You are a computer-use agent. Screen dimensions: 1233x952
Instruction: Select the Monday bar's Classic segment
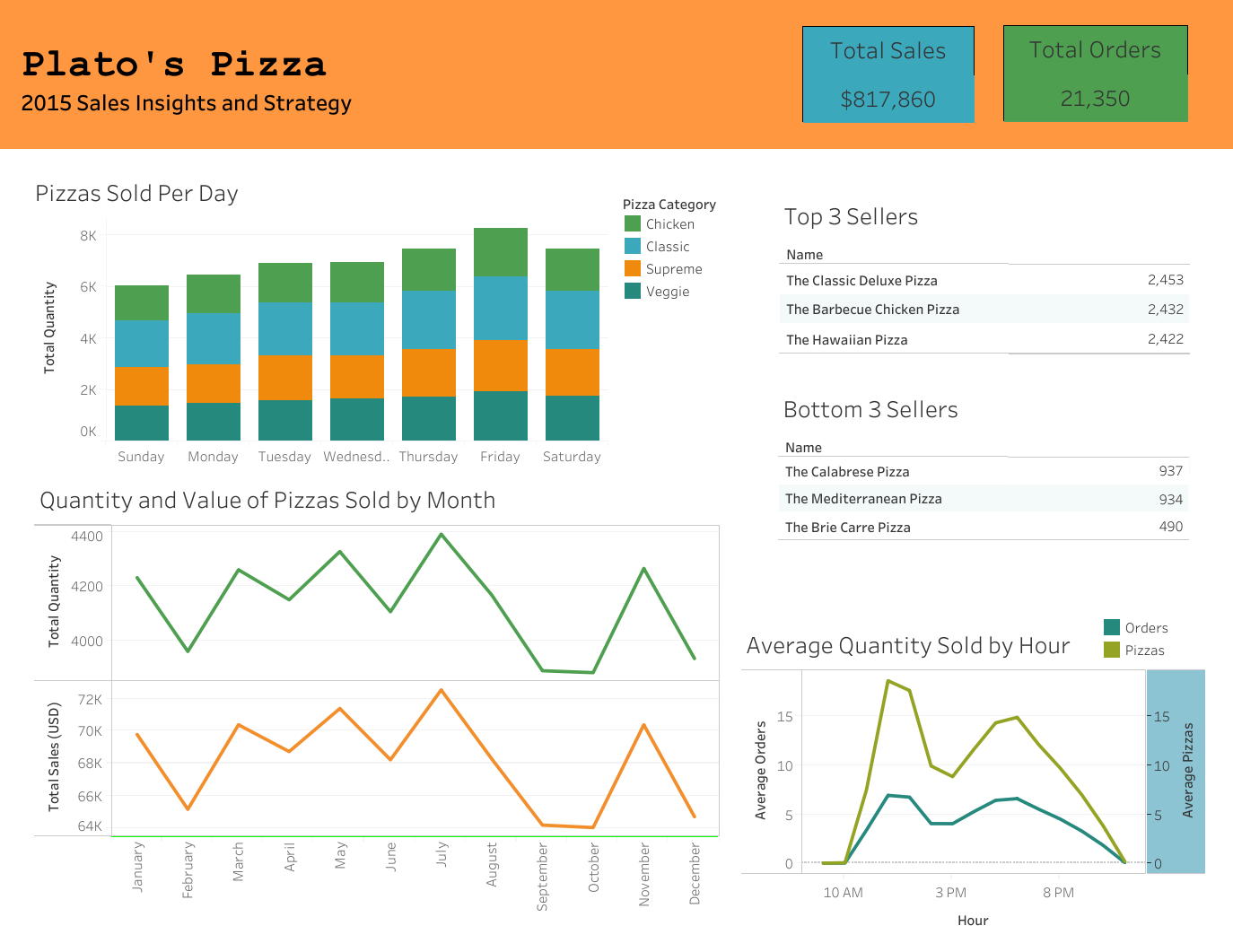click(x=214, y=338)
